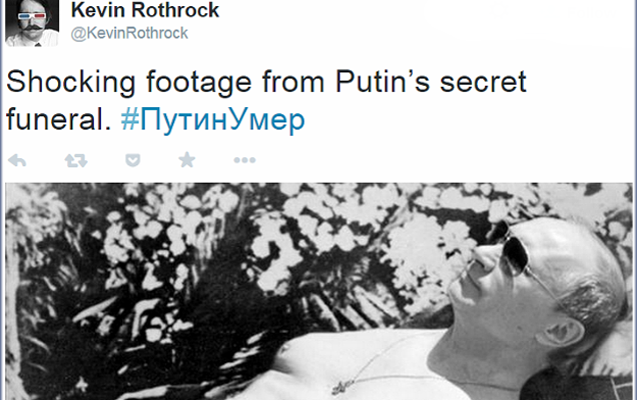Click the cross pendant necklace in the photo
Viewport: 637px width, 400px height.
(342, 386)
